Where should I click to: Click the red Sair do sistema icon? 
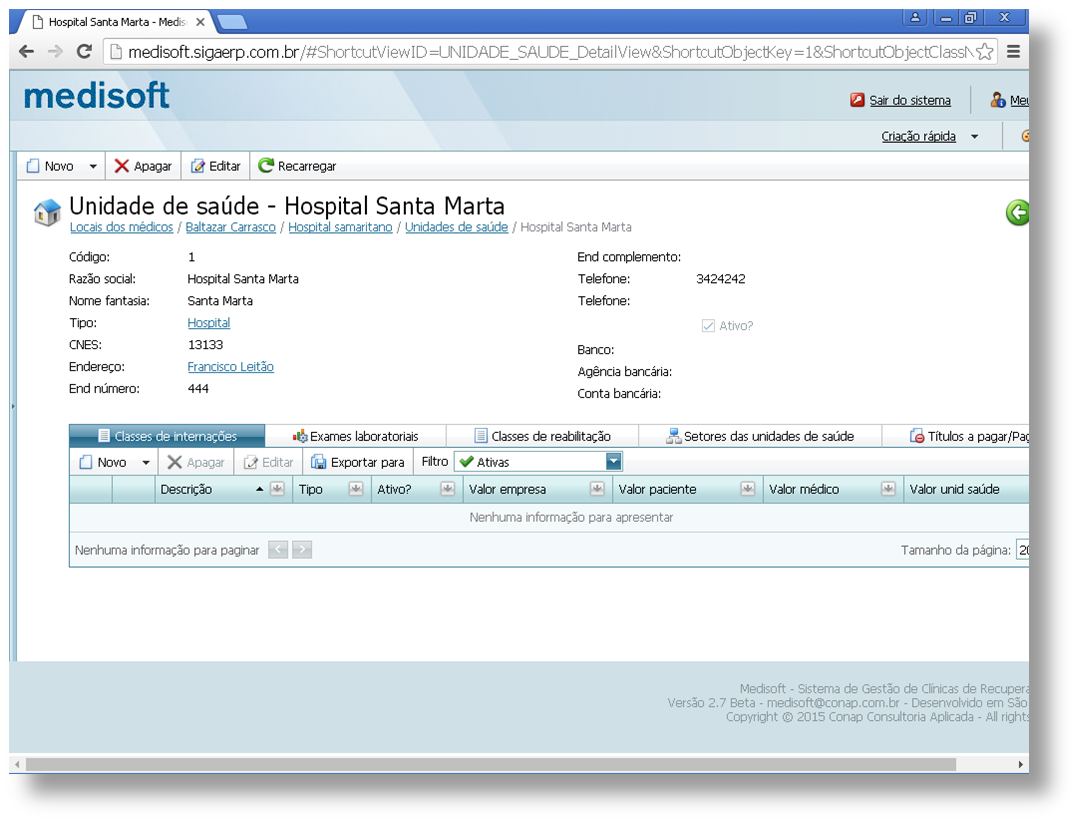pos(857,100)
